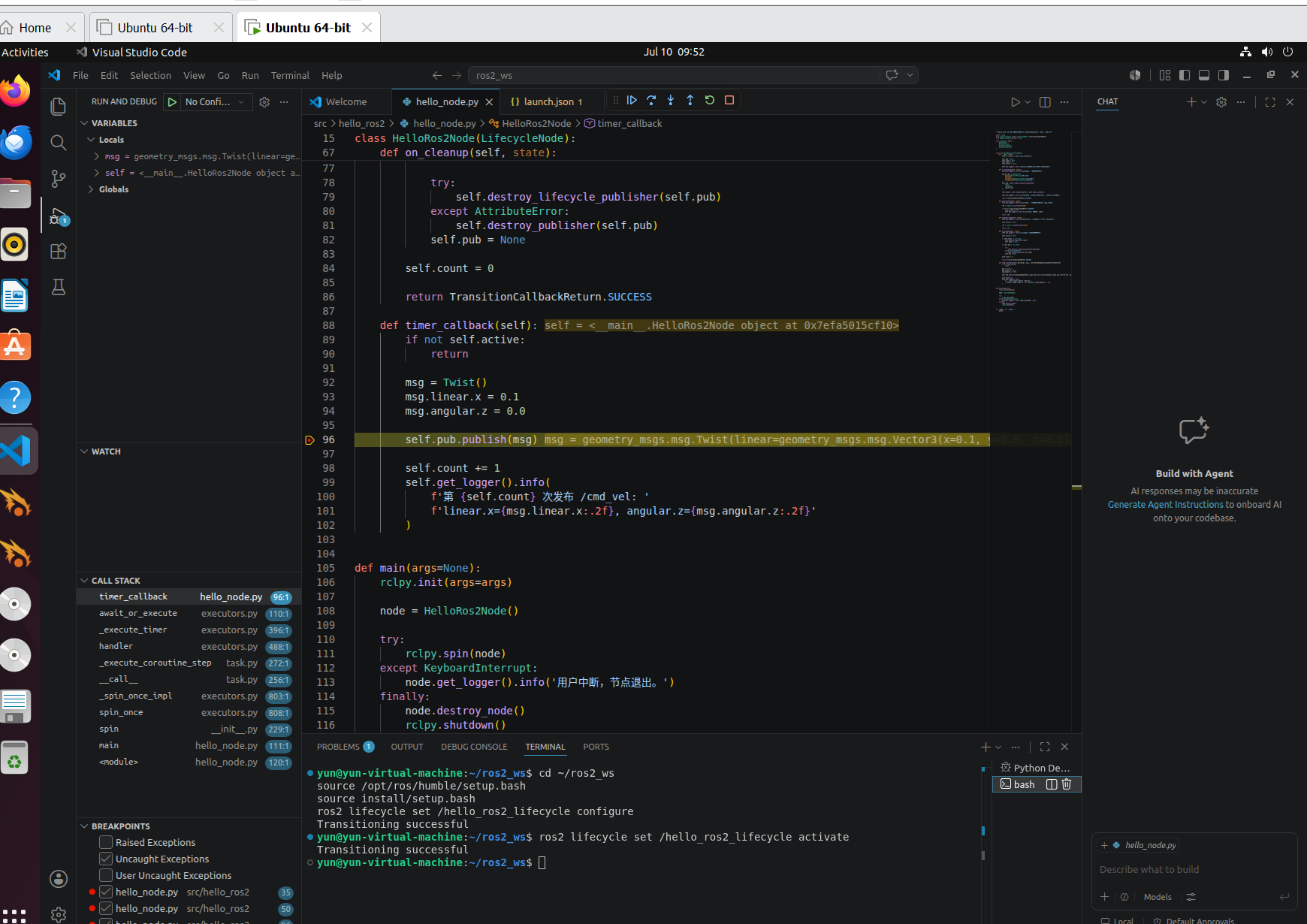The height and width of the screenshot is (924, 1307).
Task: Click the Accounts icon in activity bar
Action: point(58,879)
